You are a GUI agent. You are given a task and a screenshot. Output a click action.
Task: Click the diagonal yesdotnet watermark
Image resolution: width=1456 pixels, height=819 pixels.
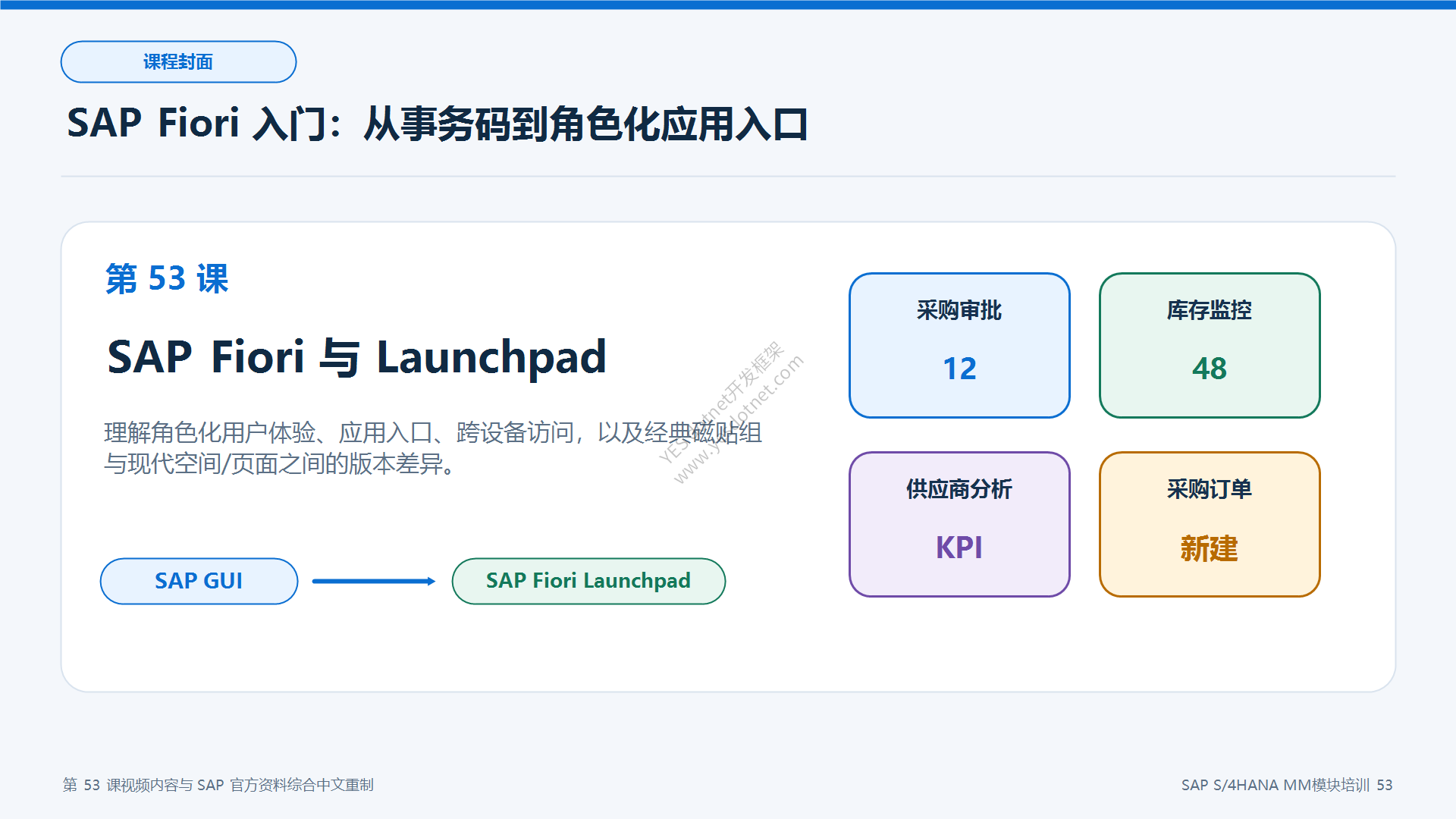pos(731,413)
